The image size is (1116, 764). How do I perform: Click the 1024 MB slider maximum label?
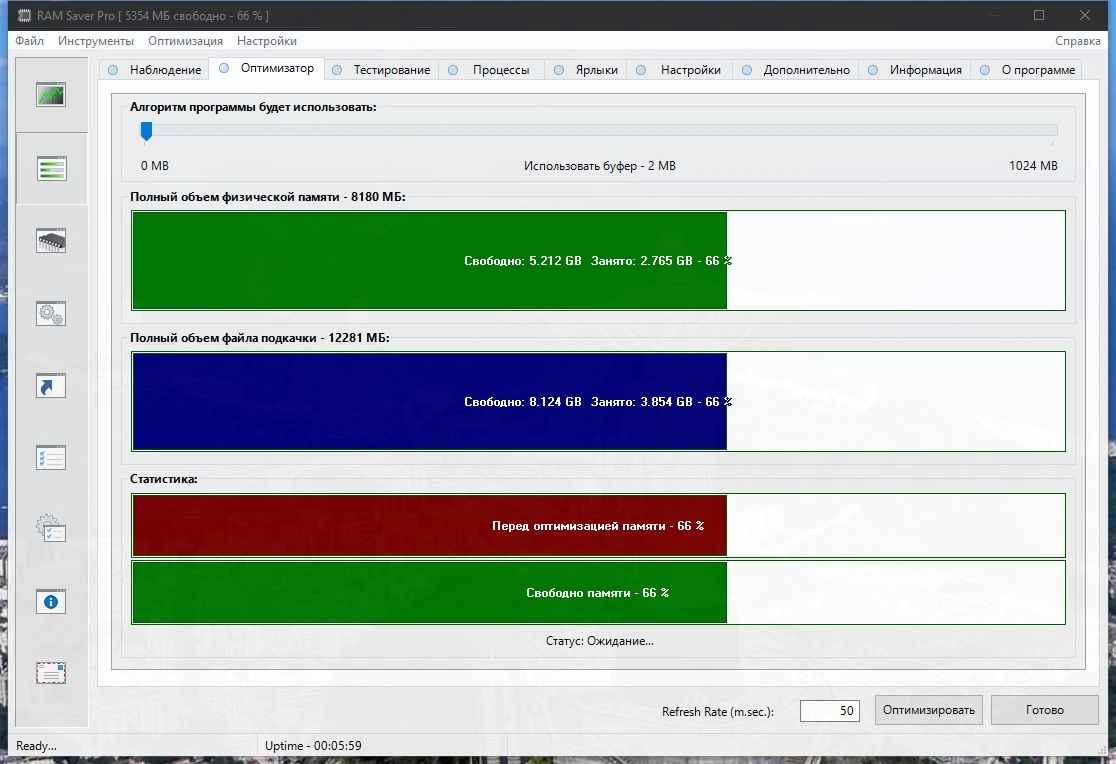pos(1033,166)
